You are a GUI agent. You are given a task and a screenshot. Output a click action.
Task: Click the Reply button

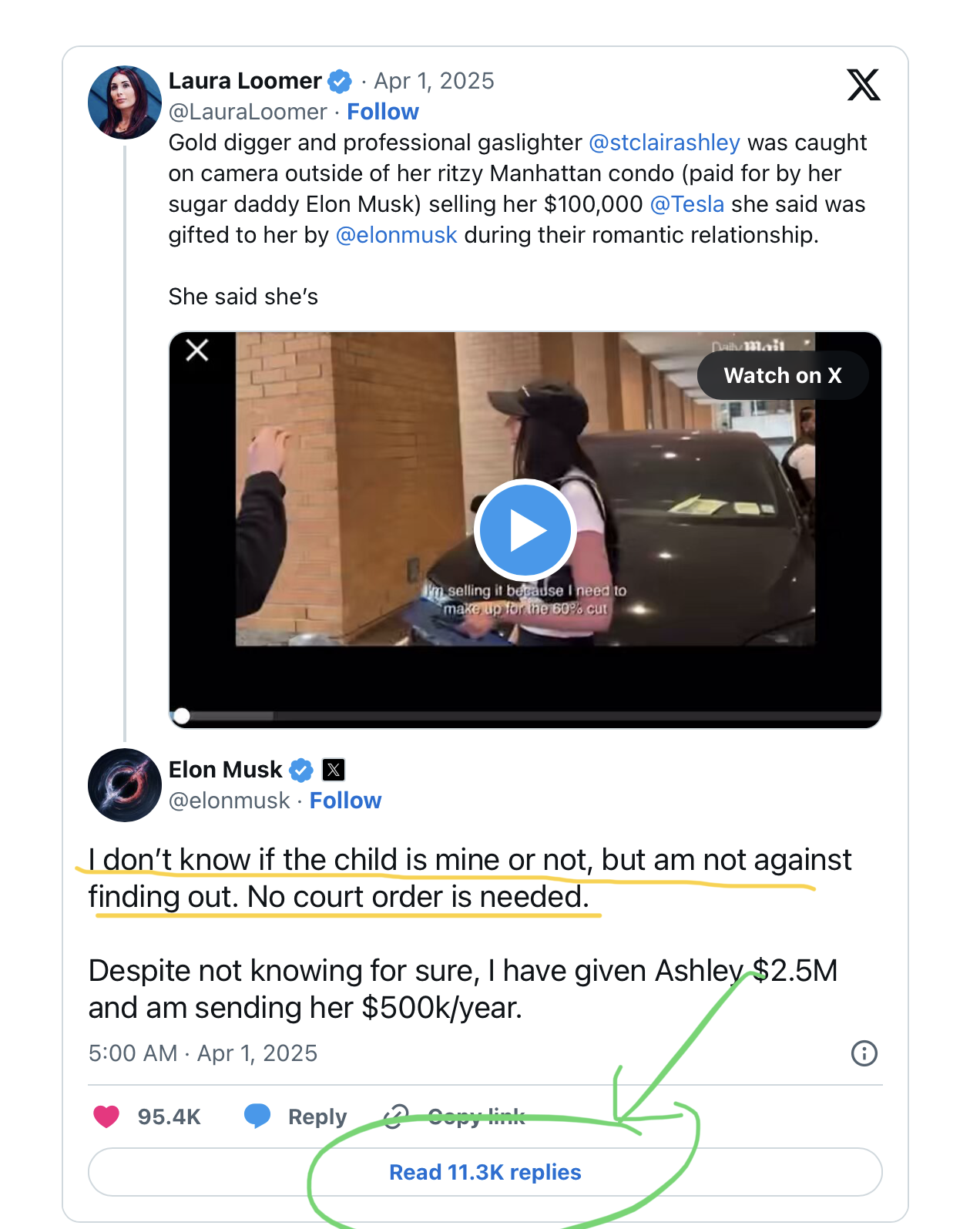point(296,1116)
